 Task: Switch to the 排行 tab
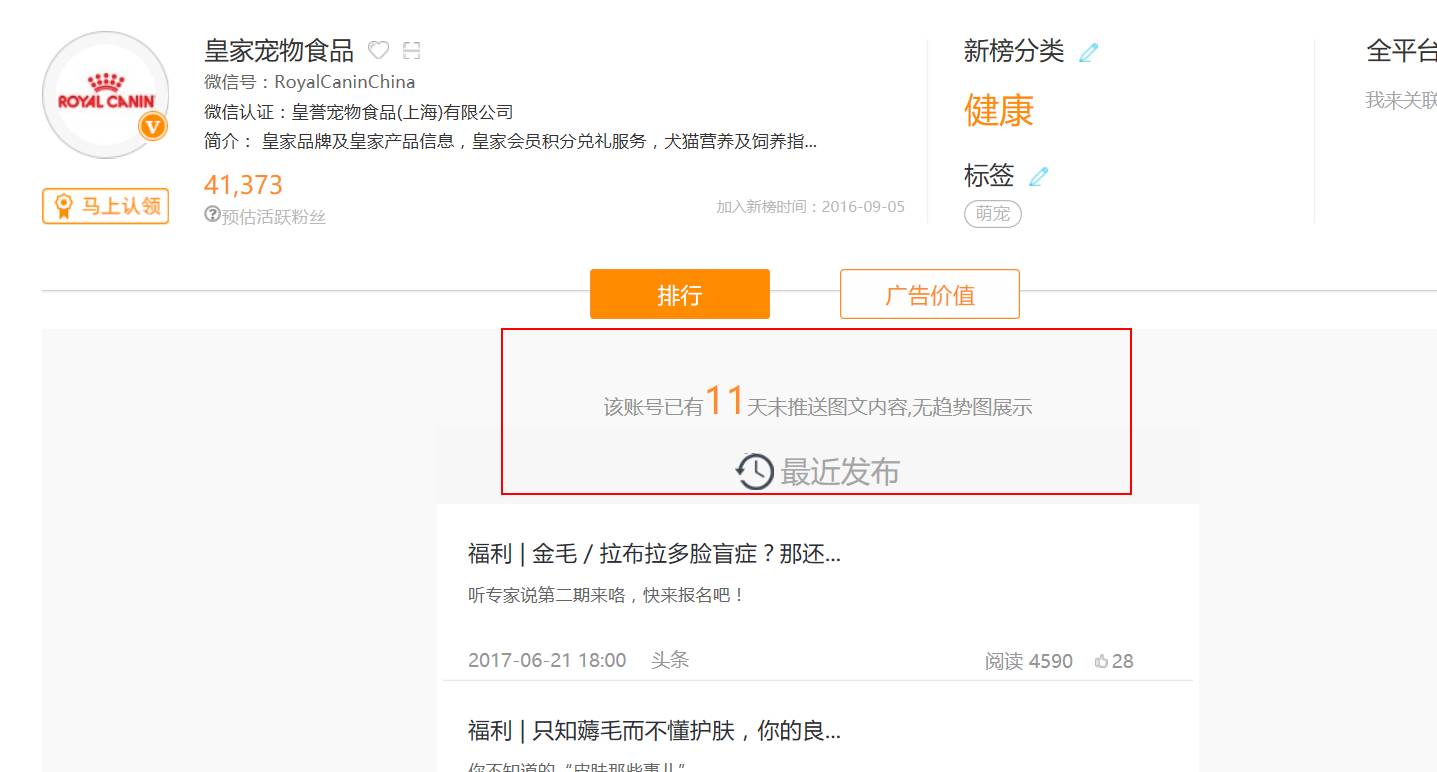[680, 294]
